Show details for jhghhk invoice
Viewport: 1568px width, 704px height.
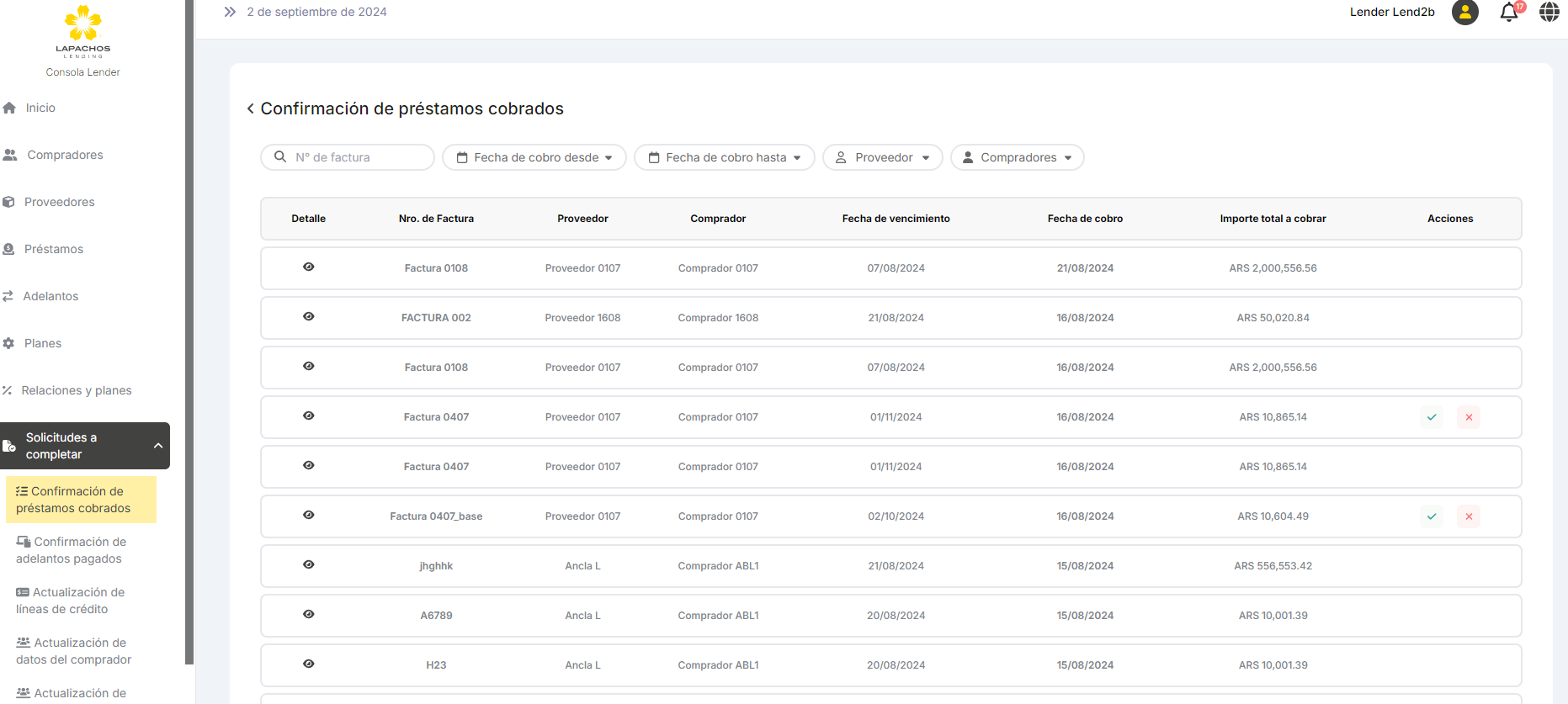point(309,565)
